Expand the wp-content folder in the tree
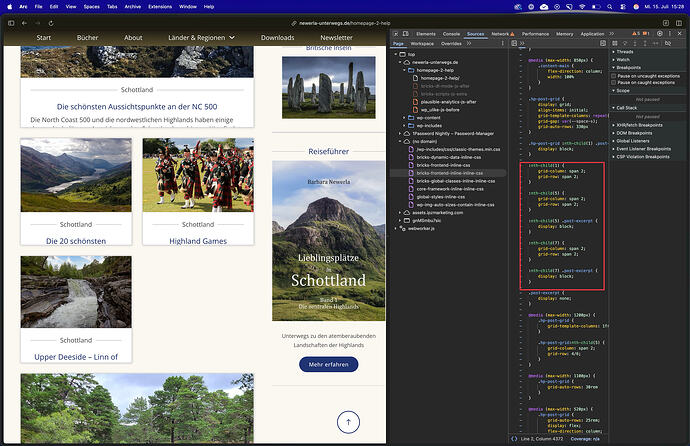690x446 pixels. click(404, 117)
